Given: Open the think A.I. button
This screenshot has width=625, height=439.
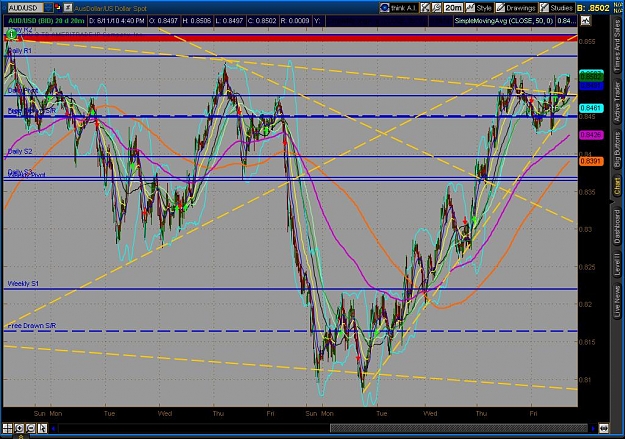Looking at the screenshot, I should click(x=398, y=8).
